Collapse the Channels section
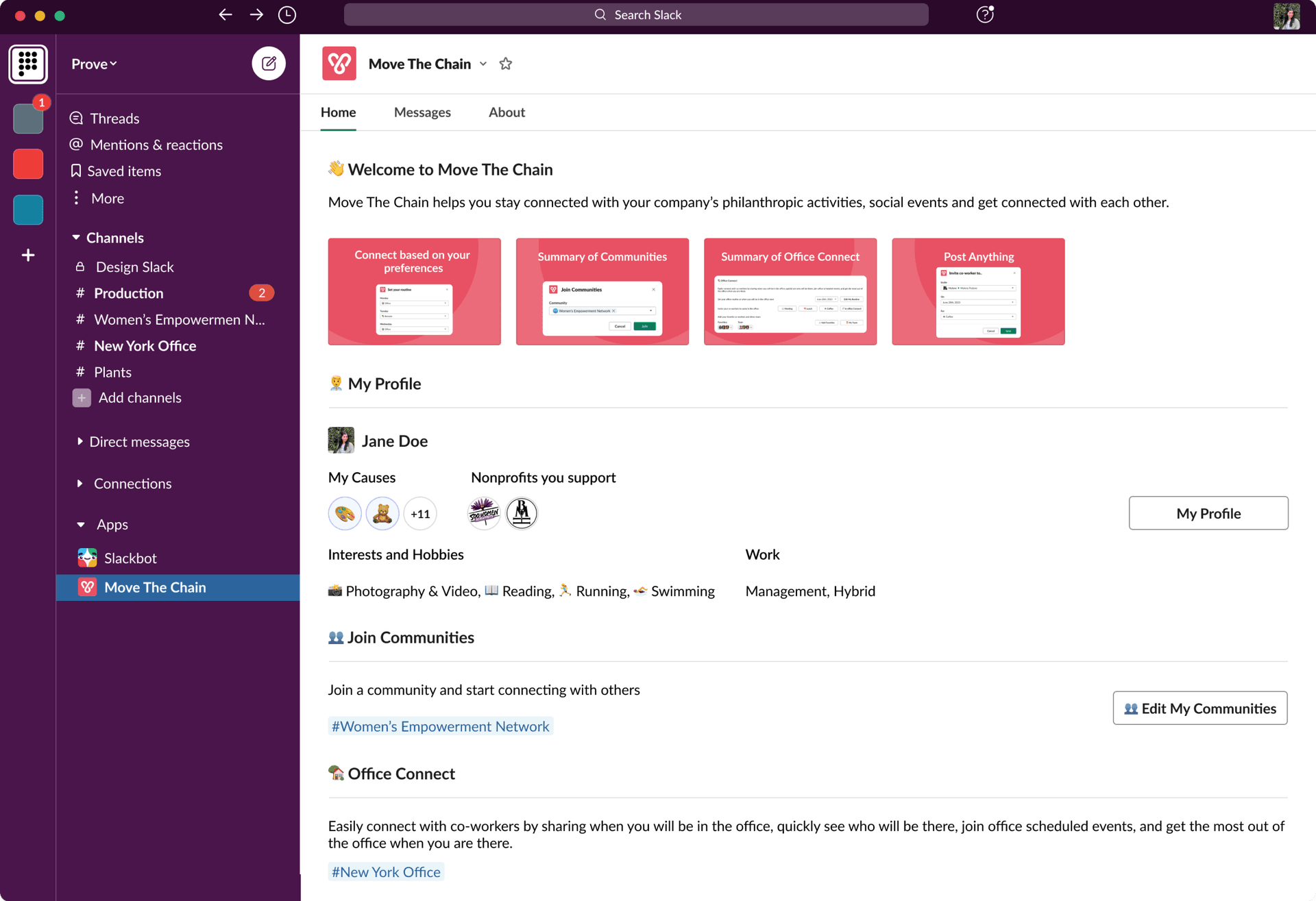The width and height of the screenshot is (1316, 901). click(76, 238)
